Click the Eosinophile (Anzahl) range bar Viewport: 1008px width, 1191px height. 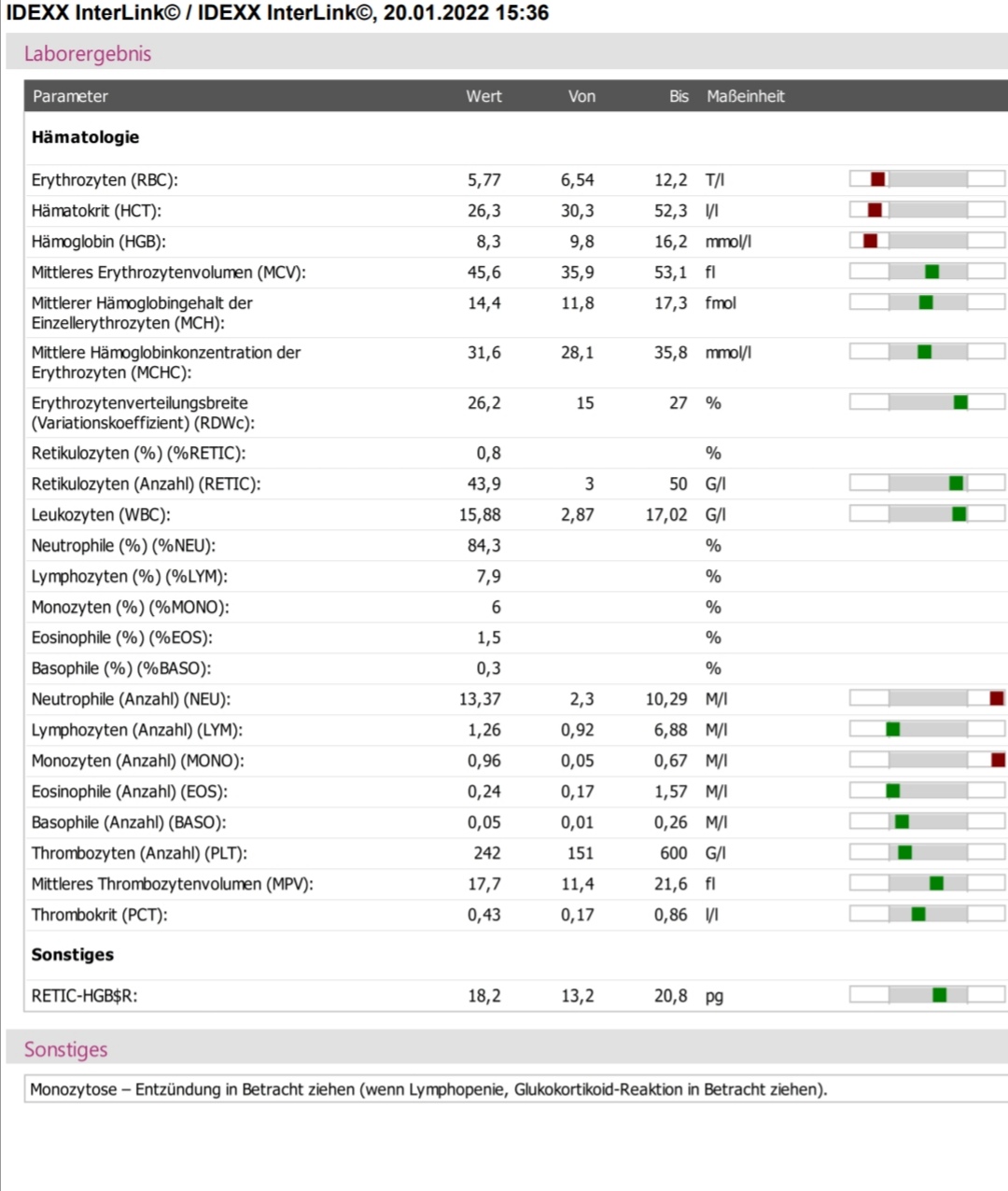click(x=927, y=791)
